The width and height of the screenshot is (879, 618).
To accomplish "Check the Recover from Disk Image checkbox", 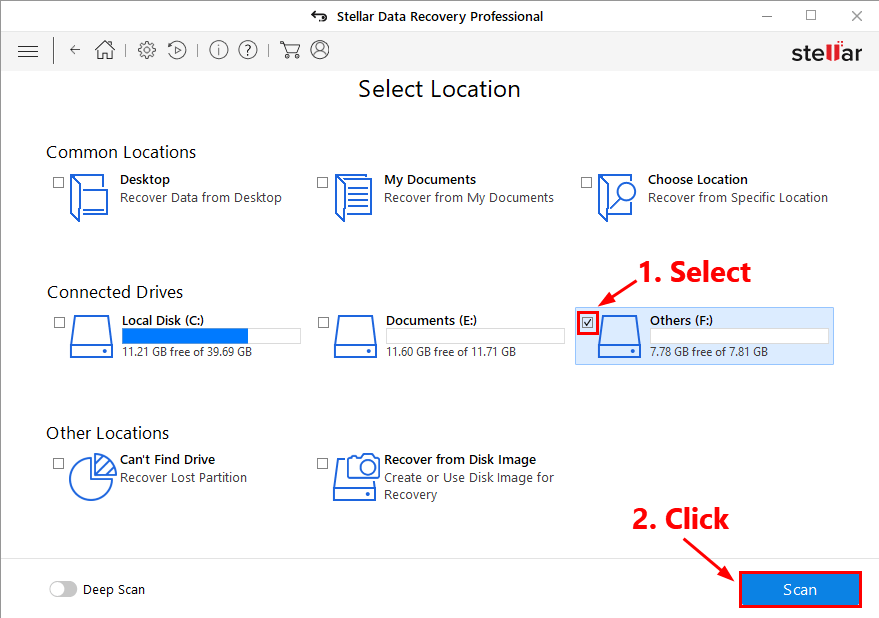I will pos(322,464).
